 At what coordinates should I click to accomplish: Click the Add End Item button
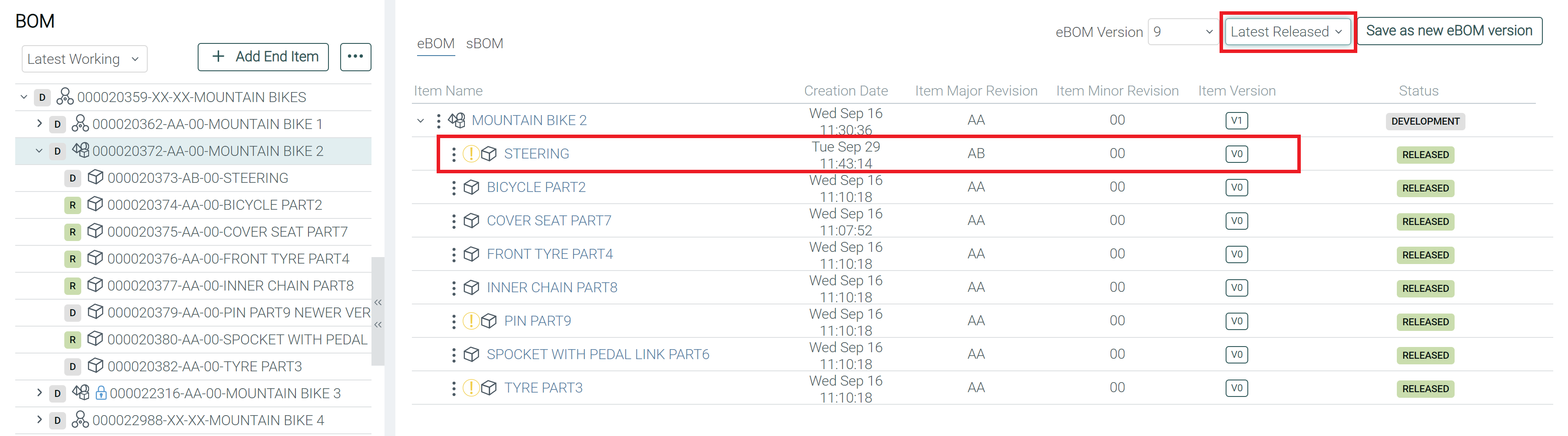click(x=263, y=57)
